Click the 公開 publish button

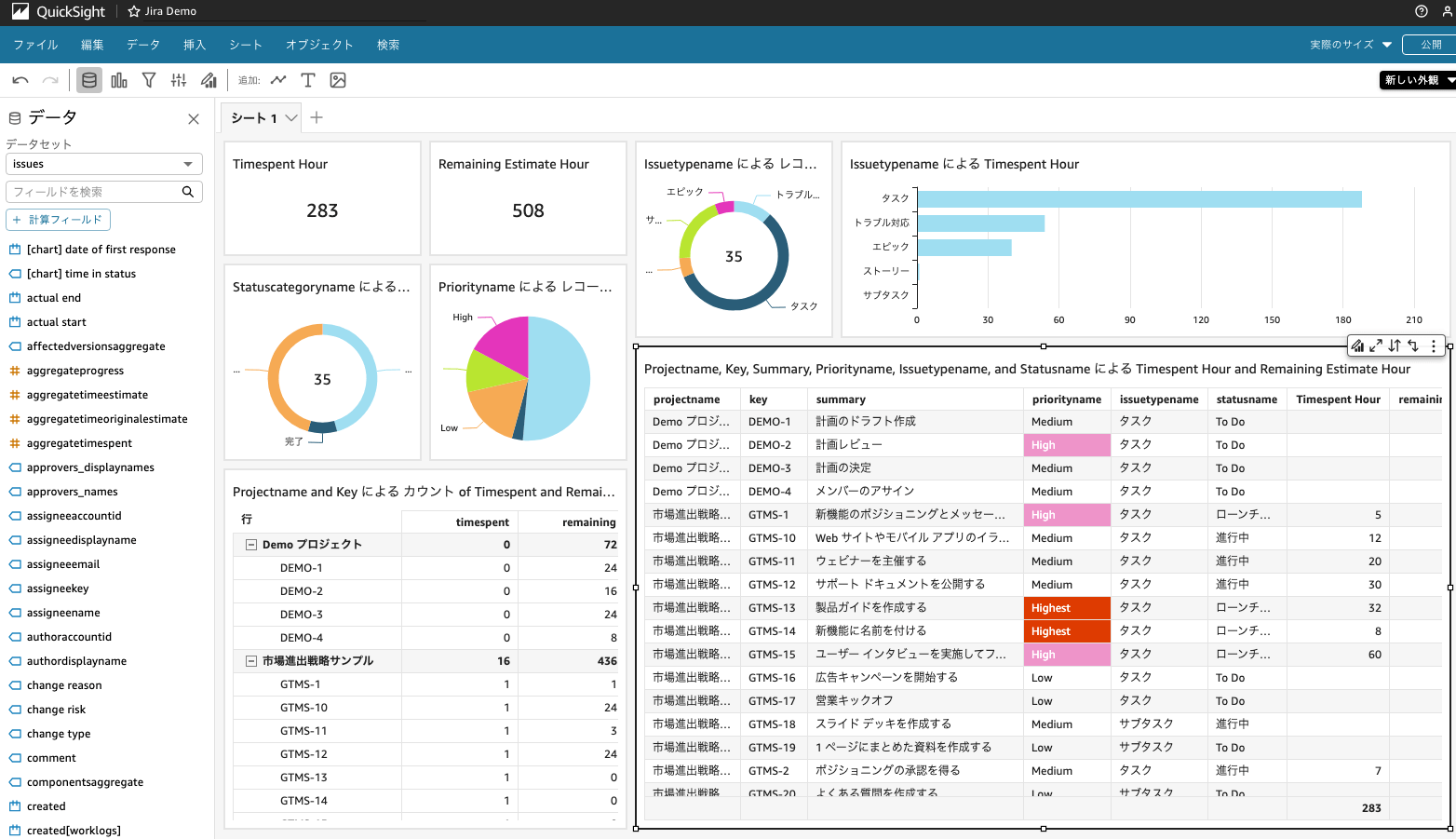(1431, 45)
